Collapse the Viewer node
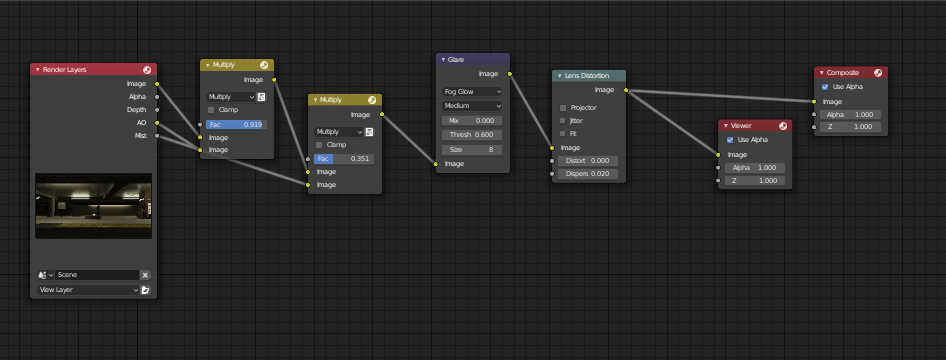Image resolution: width=946 pixels, height=360 pixels. click(x=726, y=126)
